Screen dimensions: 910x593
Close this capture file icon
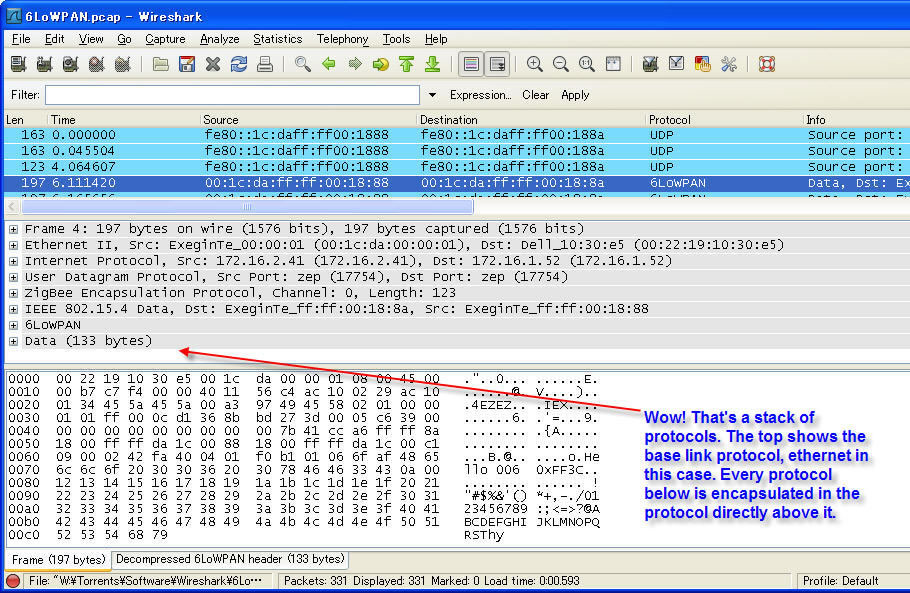pyautogui.click(x=213, y=64)
